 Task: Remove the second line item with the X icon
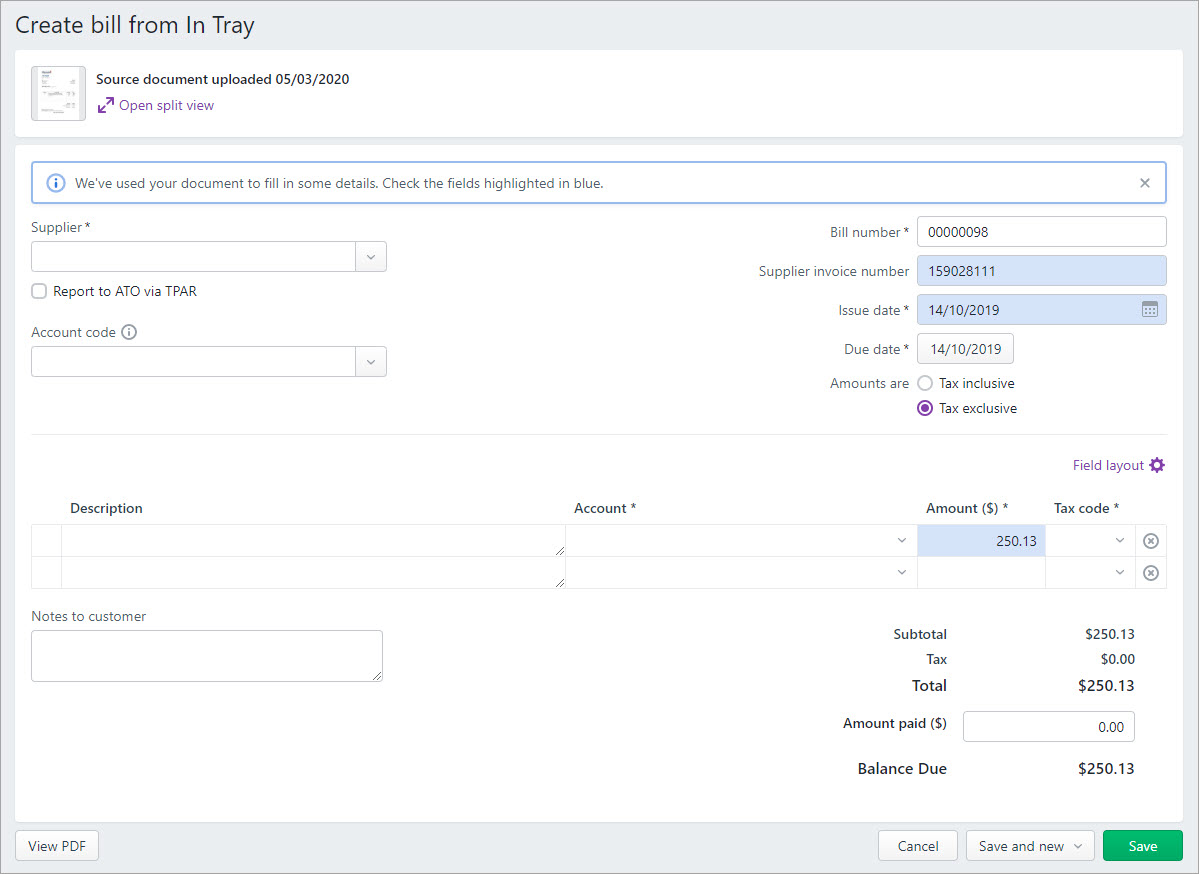coord(1150,572)
